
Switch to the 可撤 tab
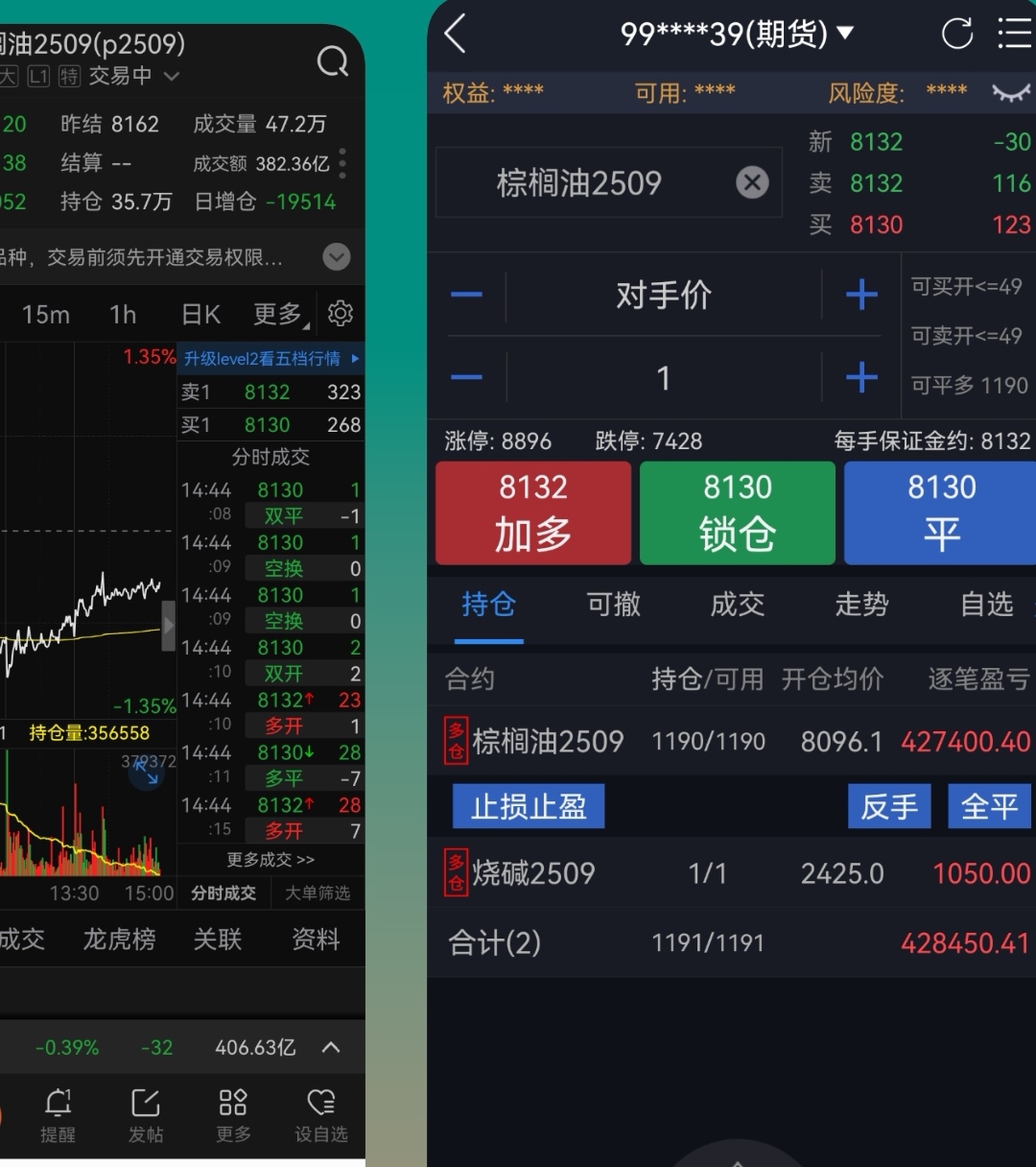(x=613, y=605)
